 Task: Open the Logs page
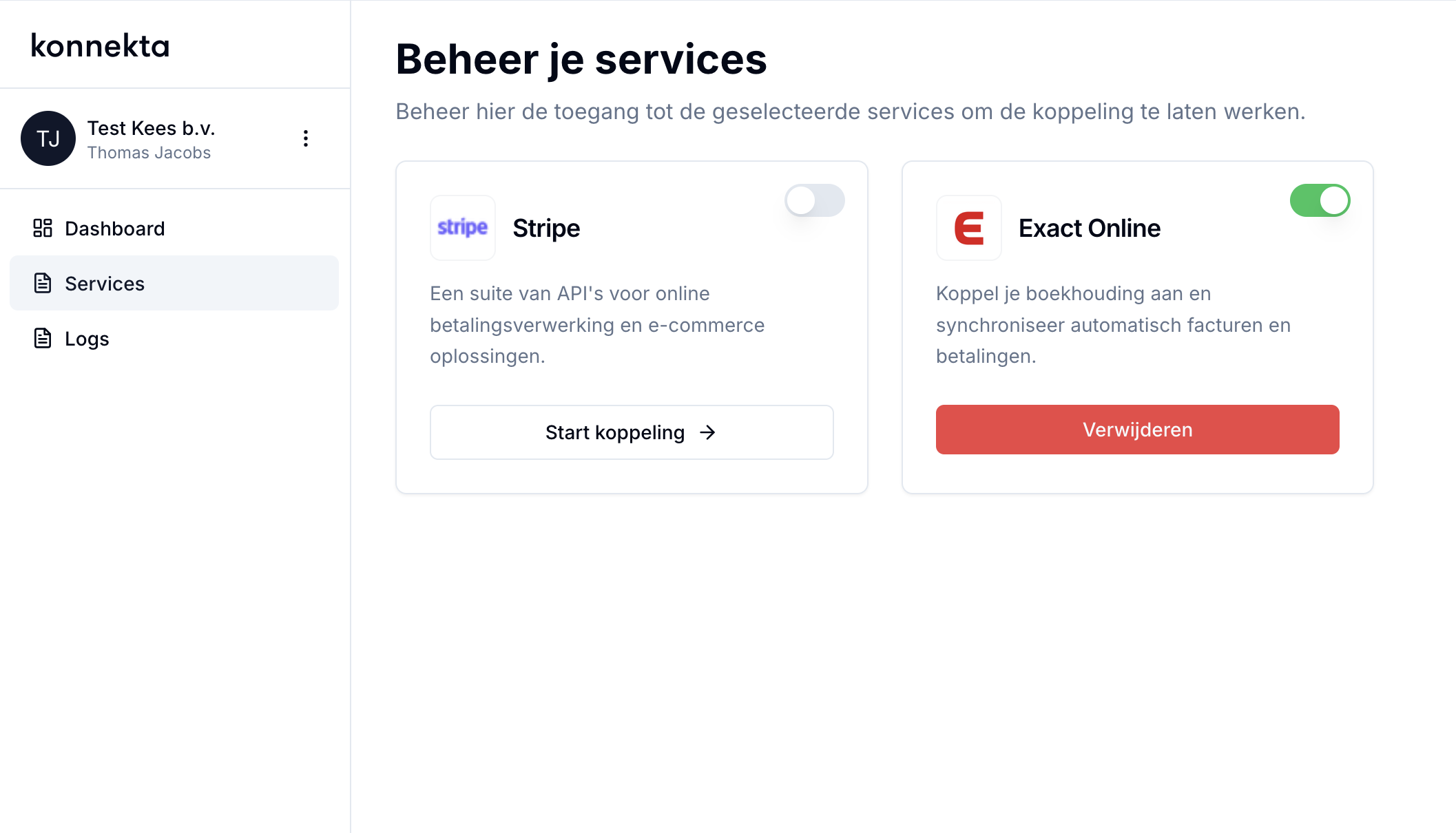point(87,338)
